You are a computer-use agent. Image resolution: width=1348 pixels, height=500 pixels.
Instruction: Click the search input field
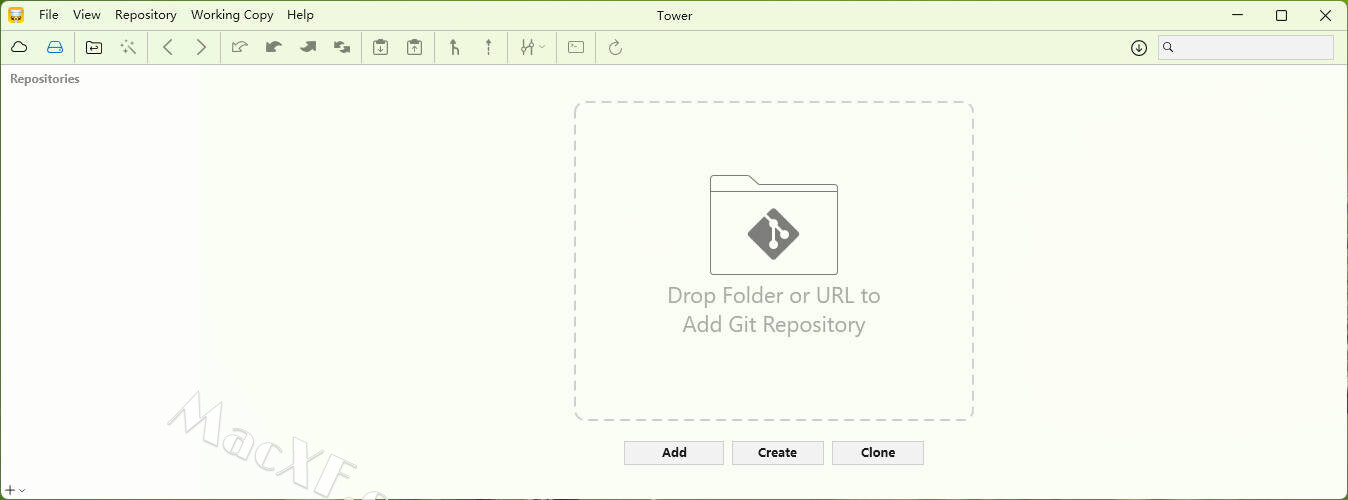click(x=1246, y=47)
